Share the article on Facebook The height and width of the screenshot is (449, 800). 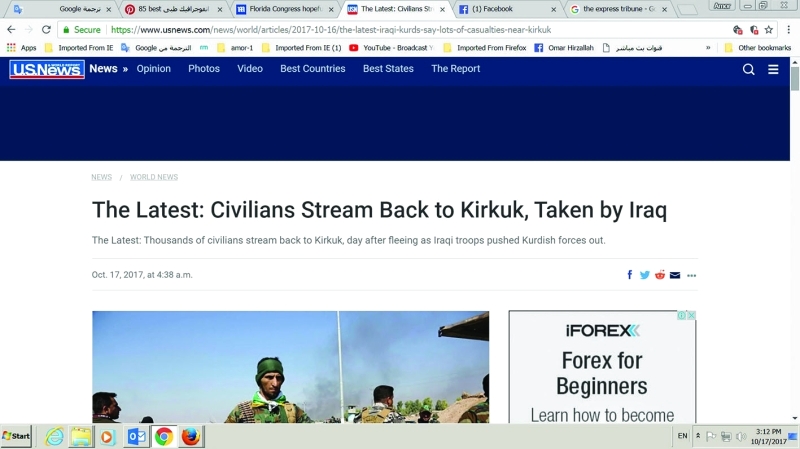pos(630,275)
